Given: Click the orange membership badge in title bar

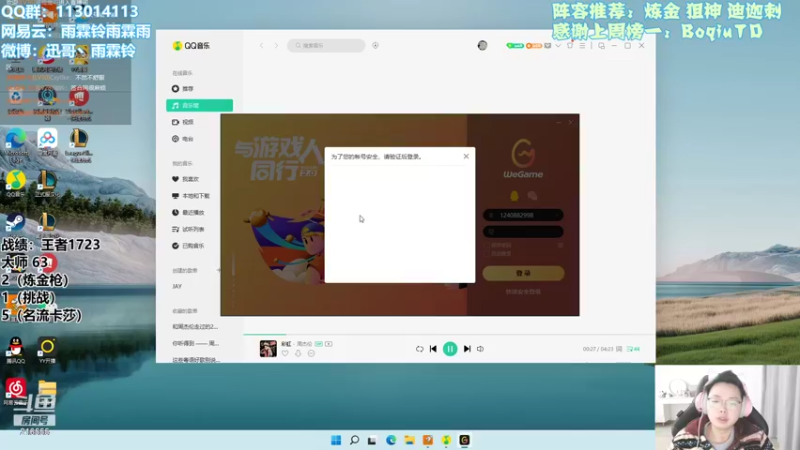Looking at the screenshot, I should [533, 45].
